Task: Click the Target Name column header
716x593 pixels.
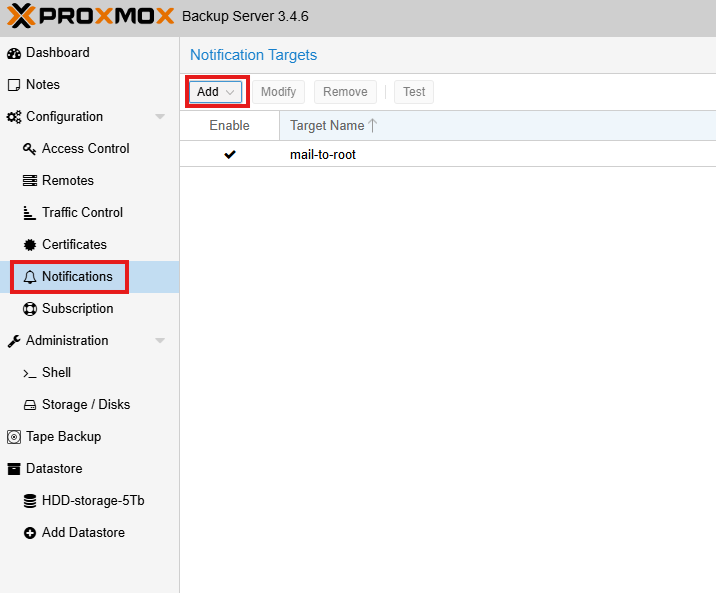Action: (498, 126)
